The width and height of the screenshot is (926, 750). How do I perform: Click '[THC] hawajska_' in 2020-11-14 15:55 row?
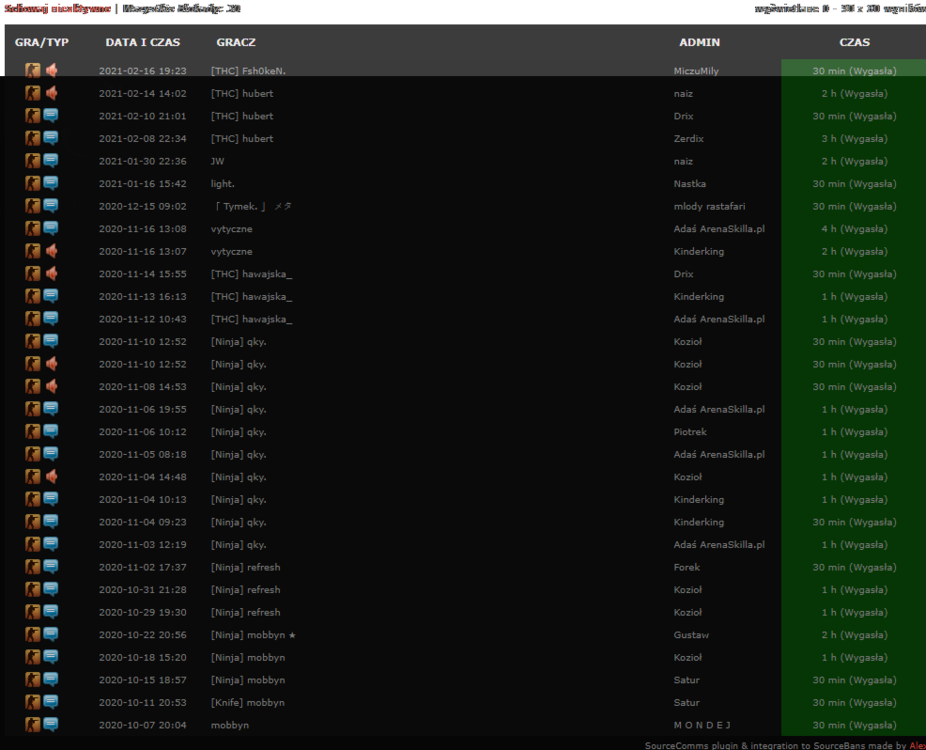click(252, 274)
